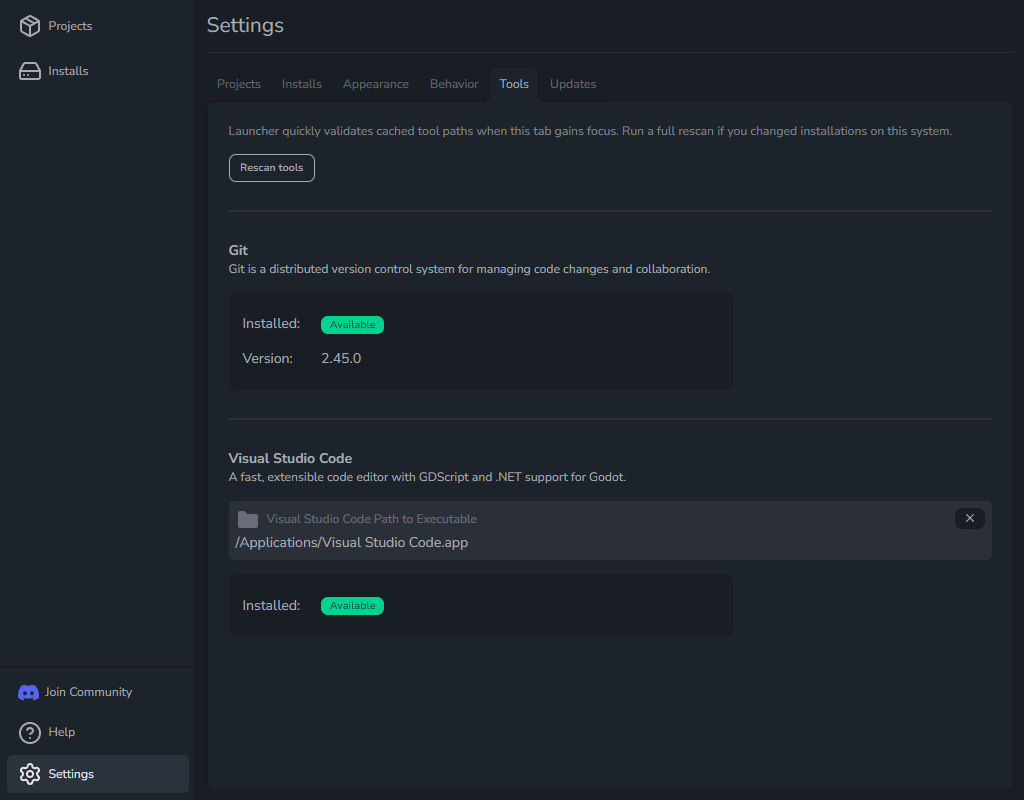Click the Git section heading

pyautogui.click(x=238, y=250)
